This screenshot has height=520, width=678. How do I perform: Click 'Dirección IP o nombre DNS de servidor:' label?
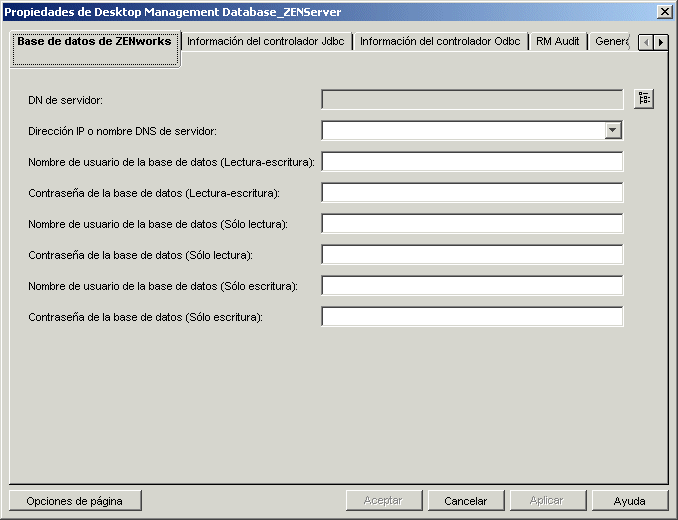click(122, 131)
